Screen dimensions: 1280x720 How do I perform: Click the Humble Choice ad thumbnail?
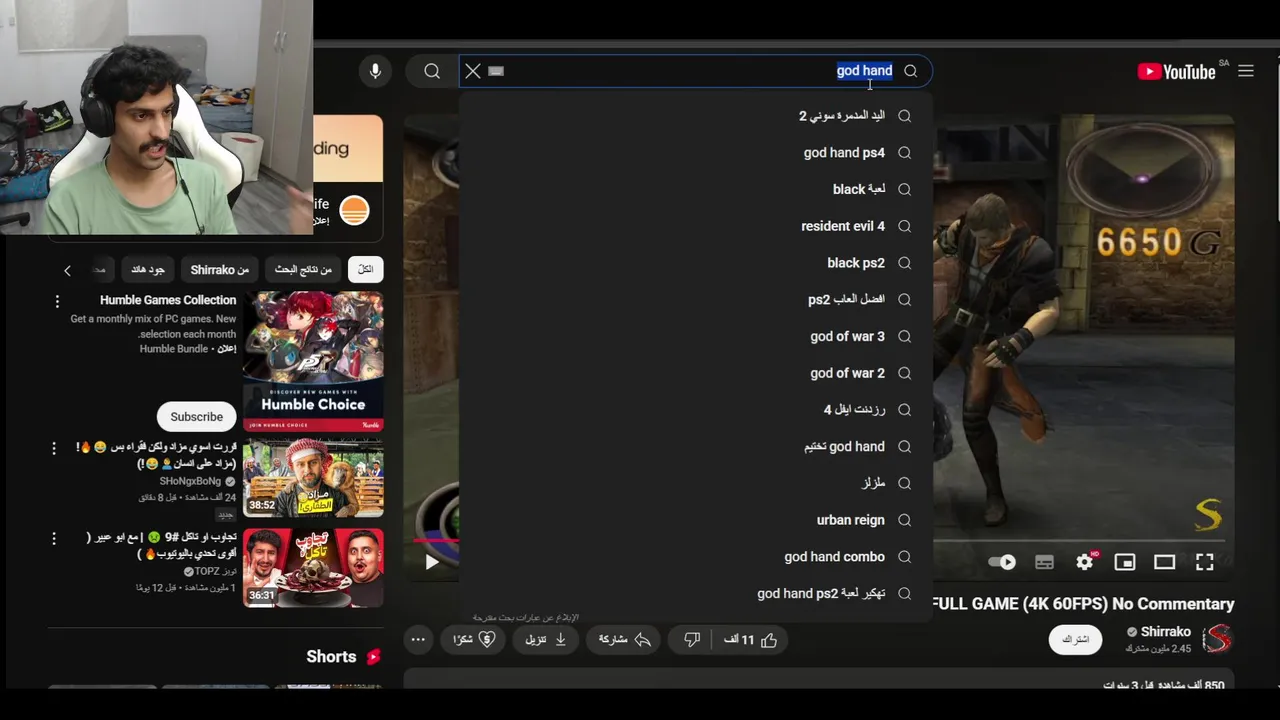(x=313, y=361)
